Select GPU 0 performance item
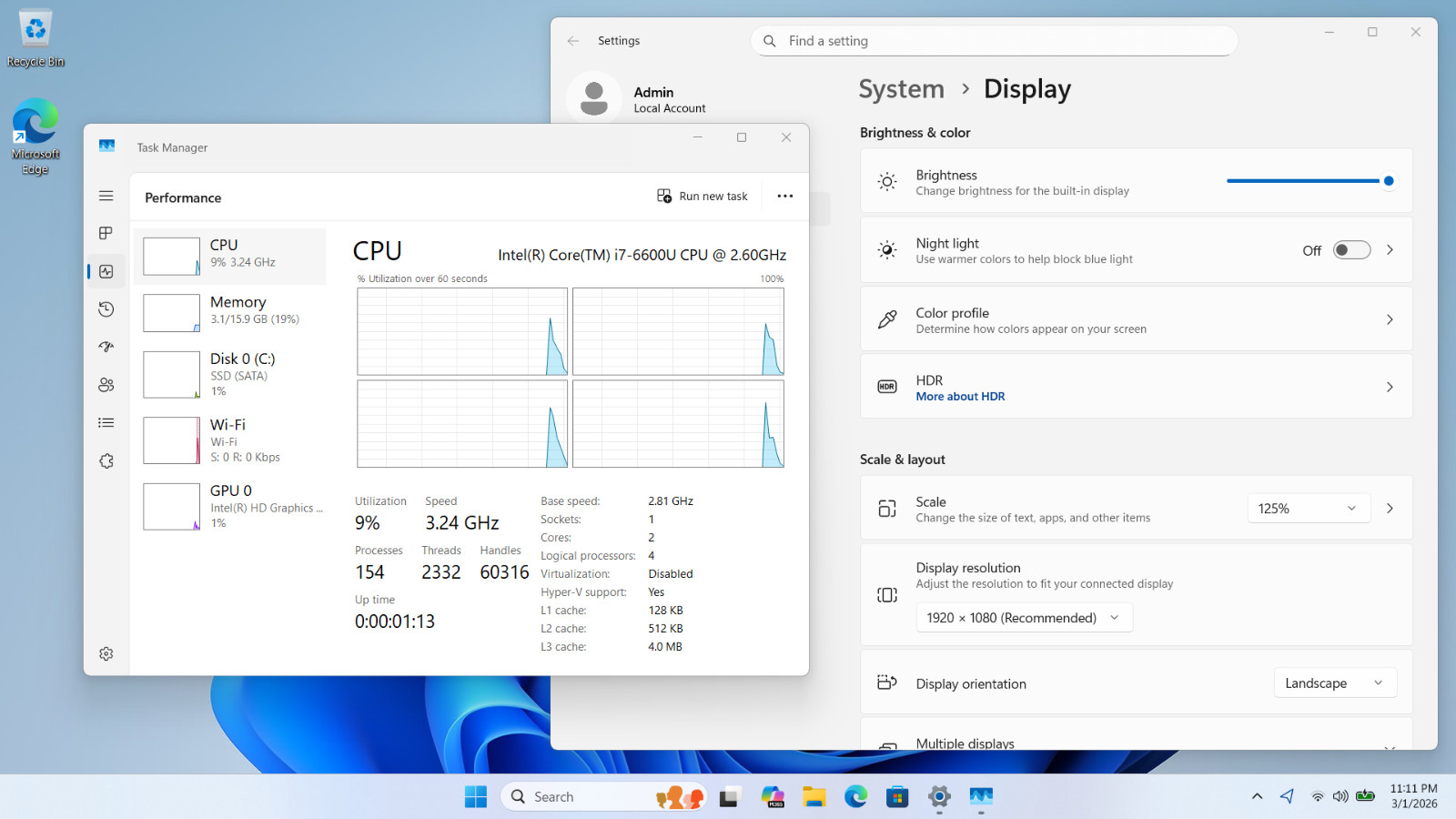The height and width of the screenshot is (819, 1456). [230, 506]
